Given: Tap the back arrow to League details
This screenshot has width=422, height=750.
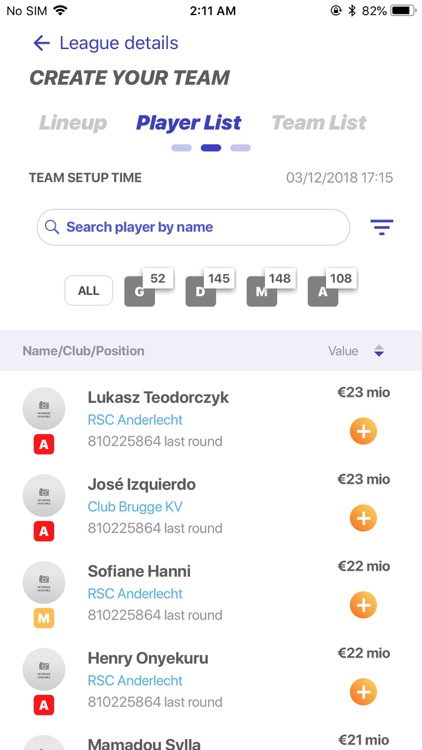Looking at the screenshot, I should [x=42, y=44].
